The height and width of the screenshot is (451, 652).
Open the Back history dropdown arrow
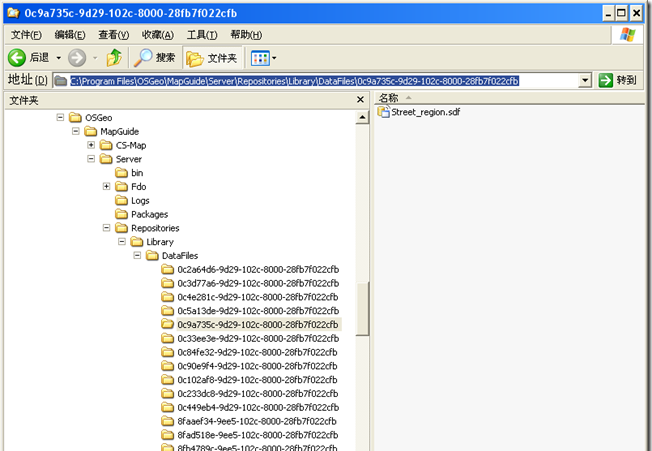pyautogui.click(x=59, y=58)
